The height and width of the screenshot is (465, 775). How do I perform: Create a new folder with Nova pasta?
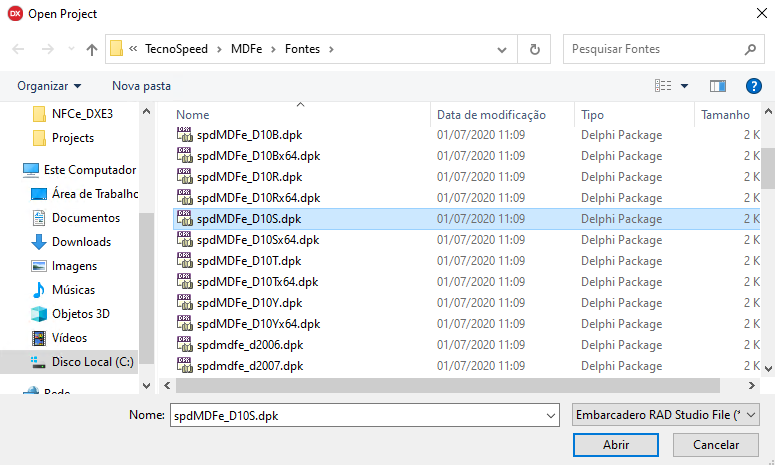tap(141, 86)
